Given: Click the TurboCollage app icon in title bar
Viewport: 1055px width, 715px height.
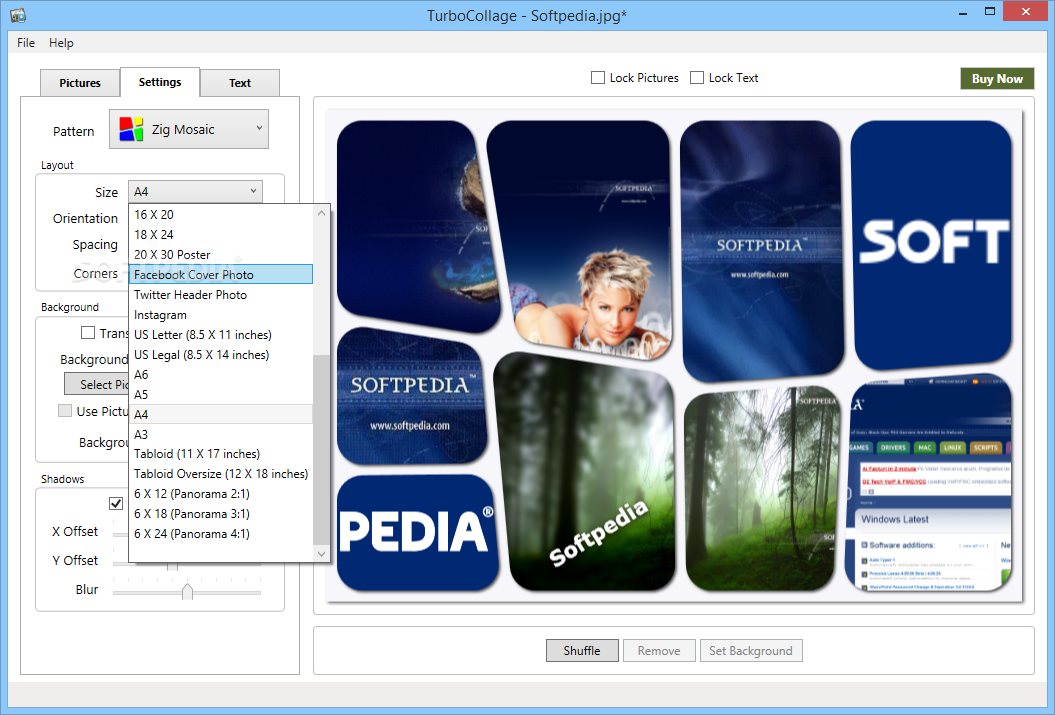Looking at the screenshot, I should point(17,14).
